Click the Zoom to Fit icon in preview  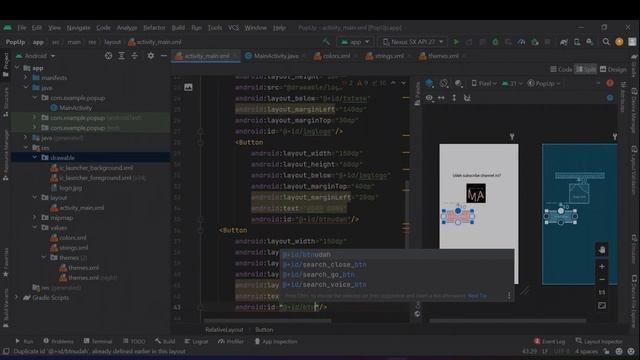(x=602, y=305)
